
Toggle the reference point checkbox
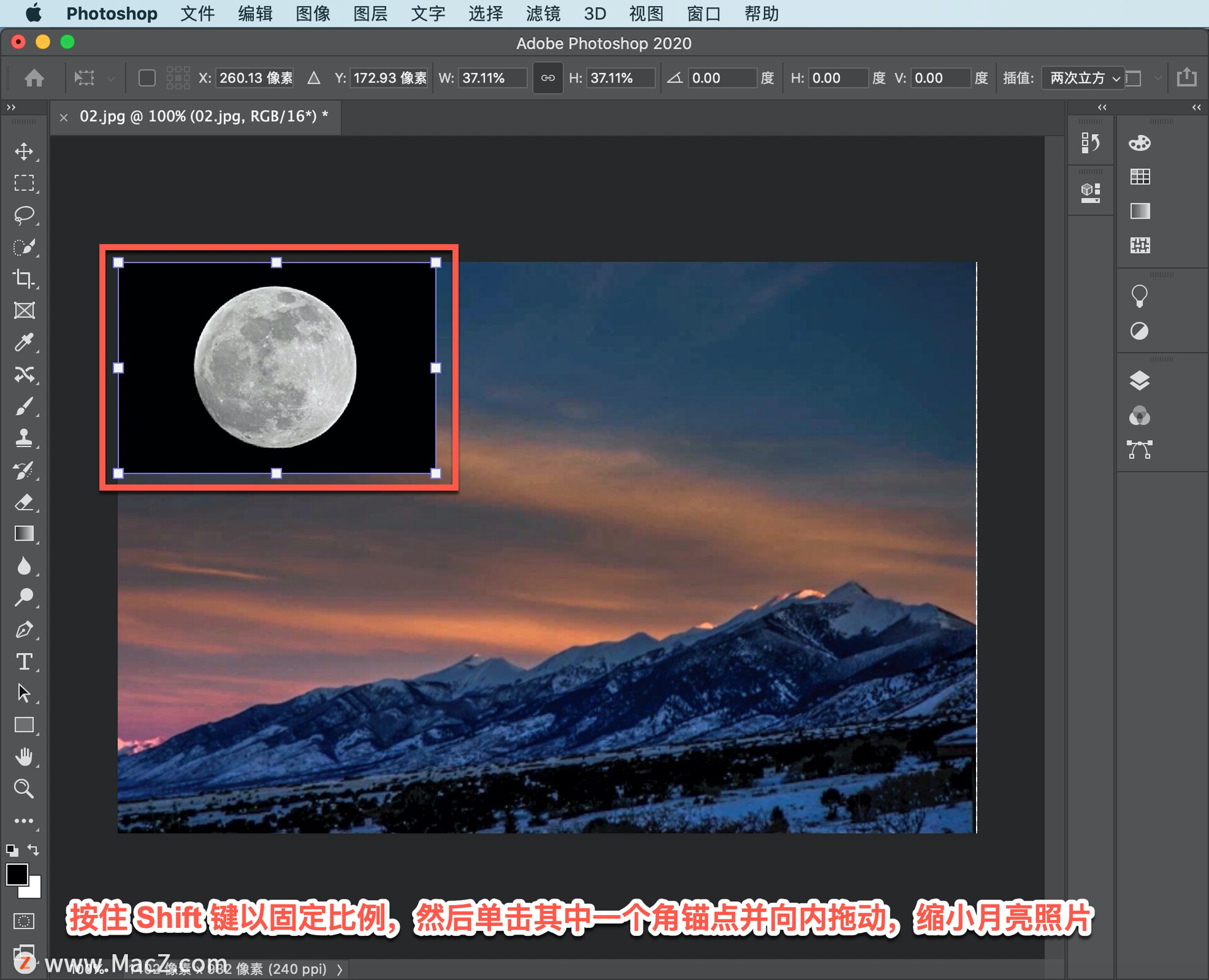(x=147, y=78)
